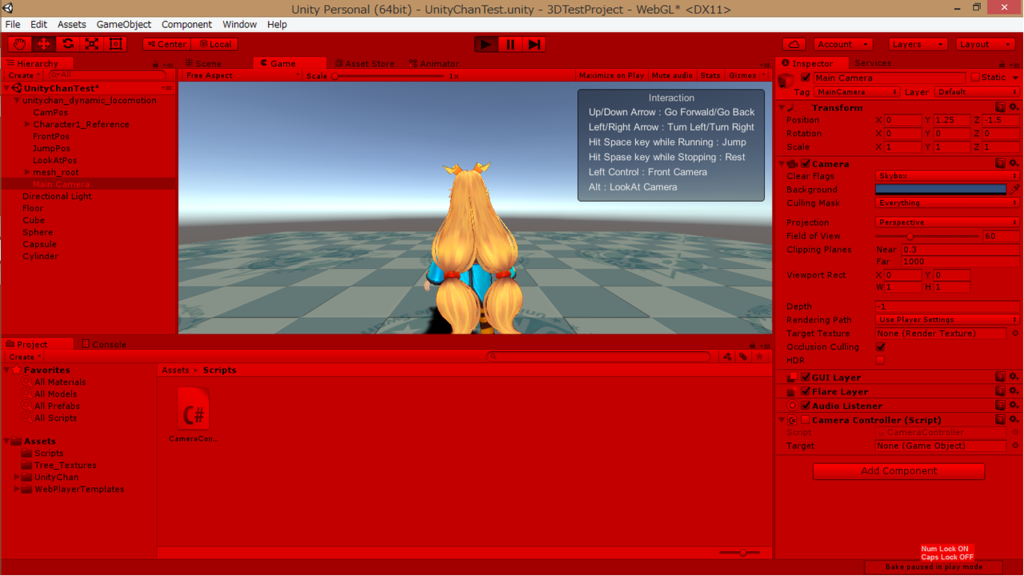This screenshot has width=1024, height=576.
Task: Click the Mute audio button
Action: (672, 76)
